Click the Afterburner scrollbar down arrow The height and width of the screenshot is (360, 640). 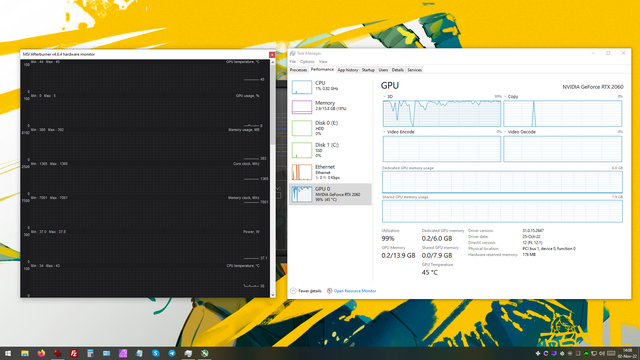point(273,295)
